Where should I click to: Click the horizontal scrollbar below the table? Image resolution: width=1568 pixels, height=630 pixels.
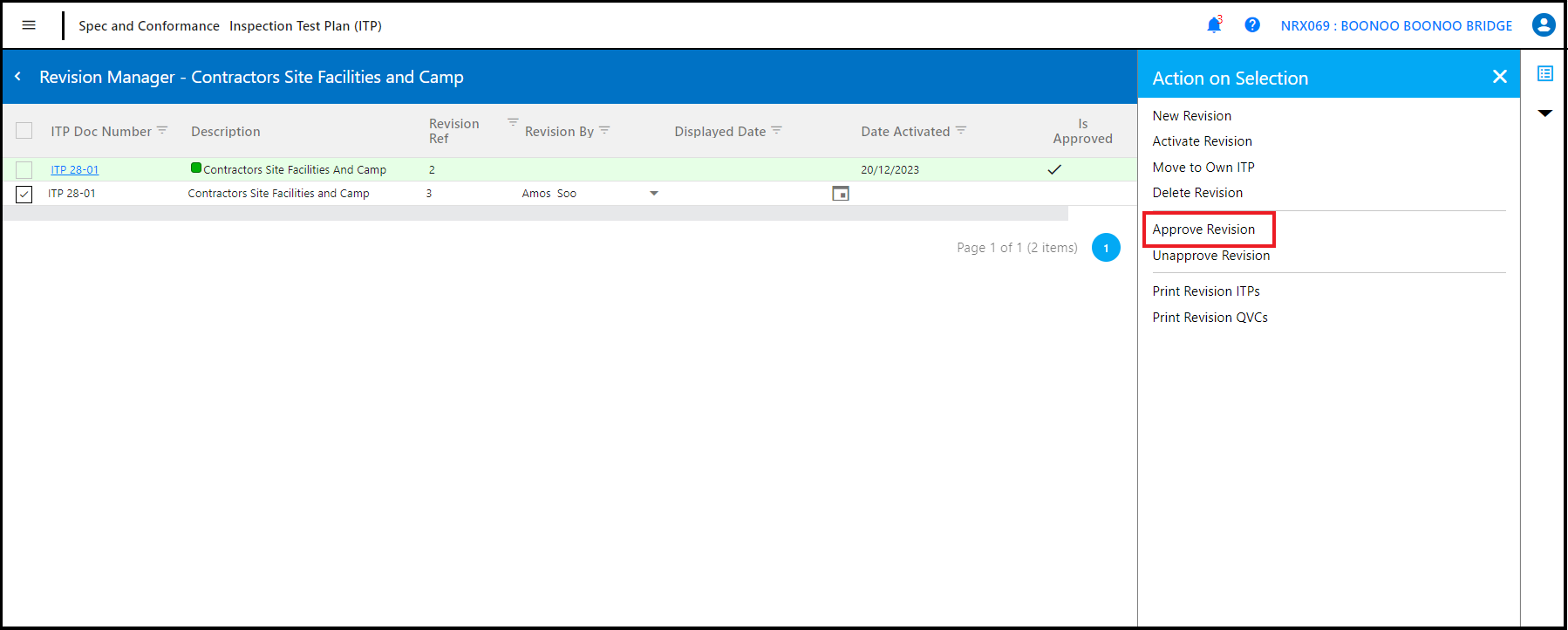click(x=535, y=213)
